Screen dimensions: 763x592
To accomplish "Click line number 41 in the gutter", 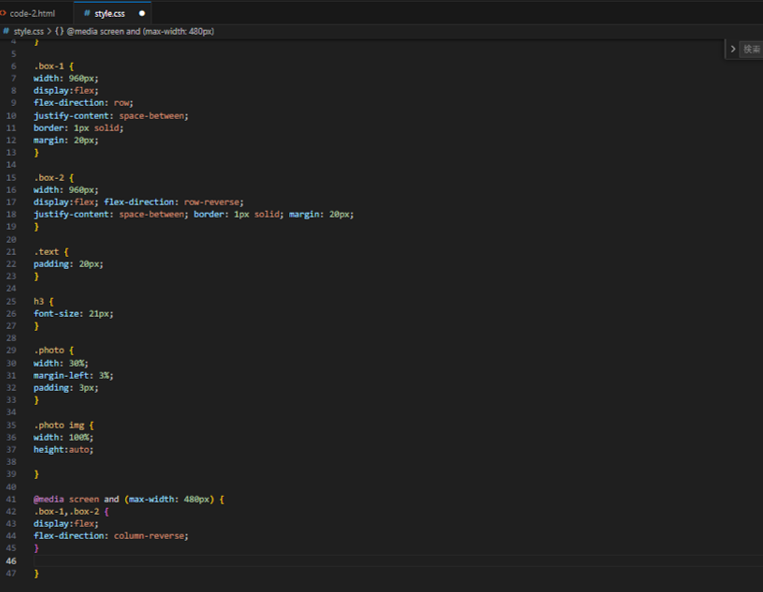I will (11, 500).
